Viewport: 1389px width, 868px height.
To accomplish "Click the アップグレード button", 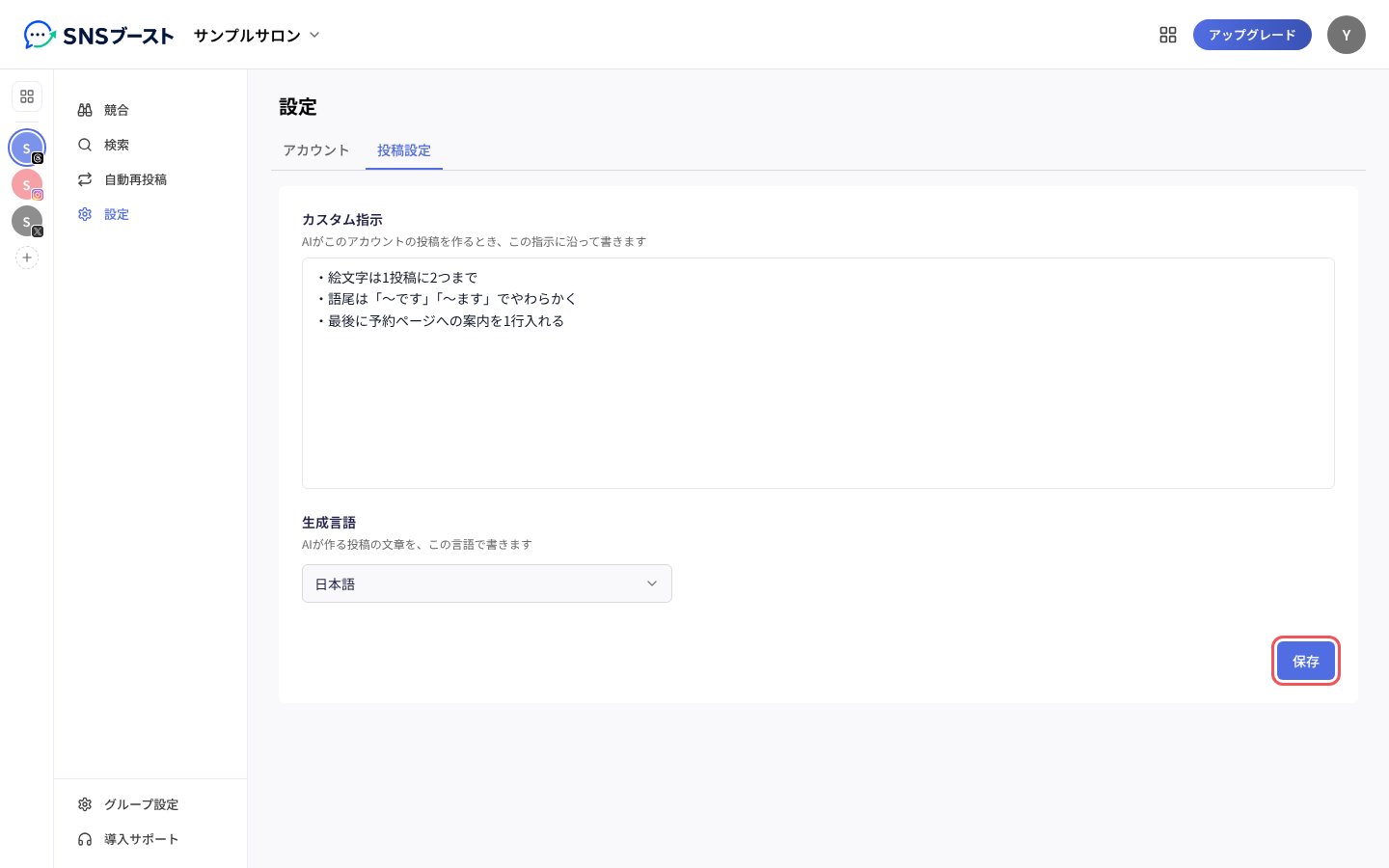I will (1252, 35).
